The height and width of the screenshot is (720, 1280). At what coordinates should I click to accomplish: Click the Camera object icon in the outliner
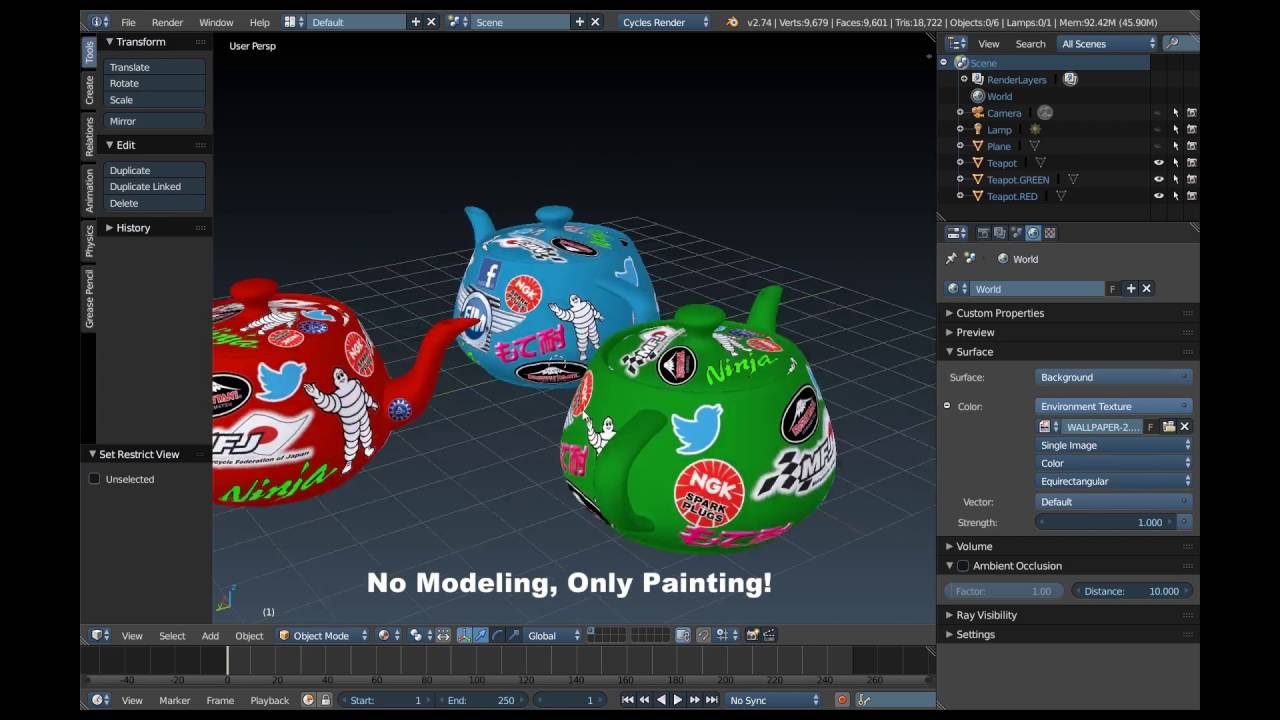(978, 113)
